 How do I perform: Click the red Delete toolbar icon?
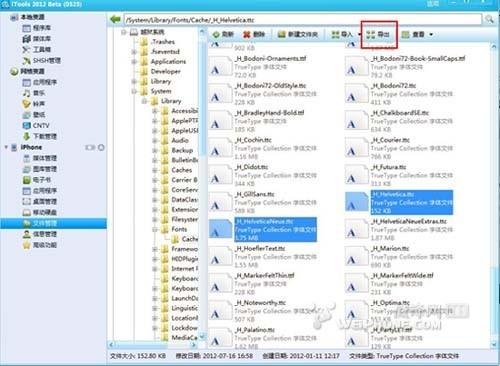[247, 34]
